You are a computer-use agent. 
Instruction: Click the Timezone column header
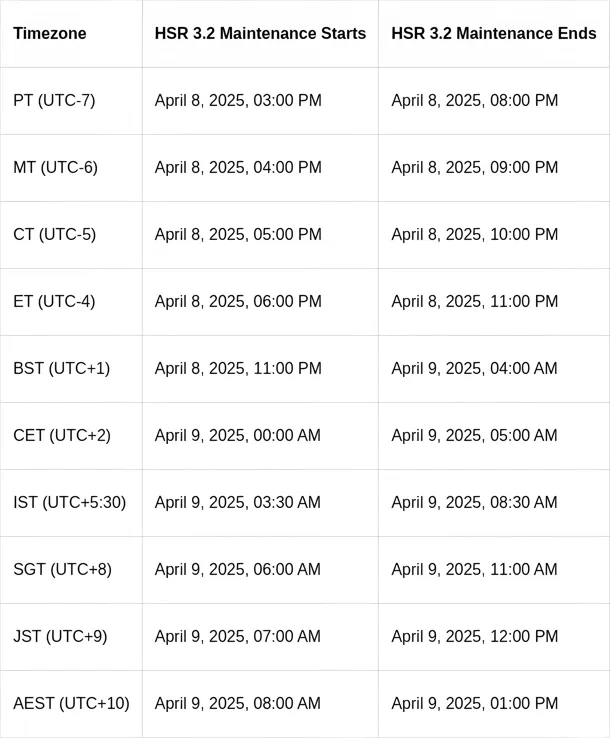[50, 34]
